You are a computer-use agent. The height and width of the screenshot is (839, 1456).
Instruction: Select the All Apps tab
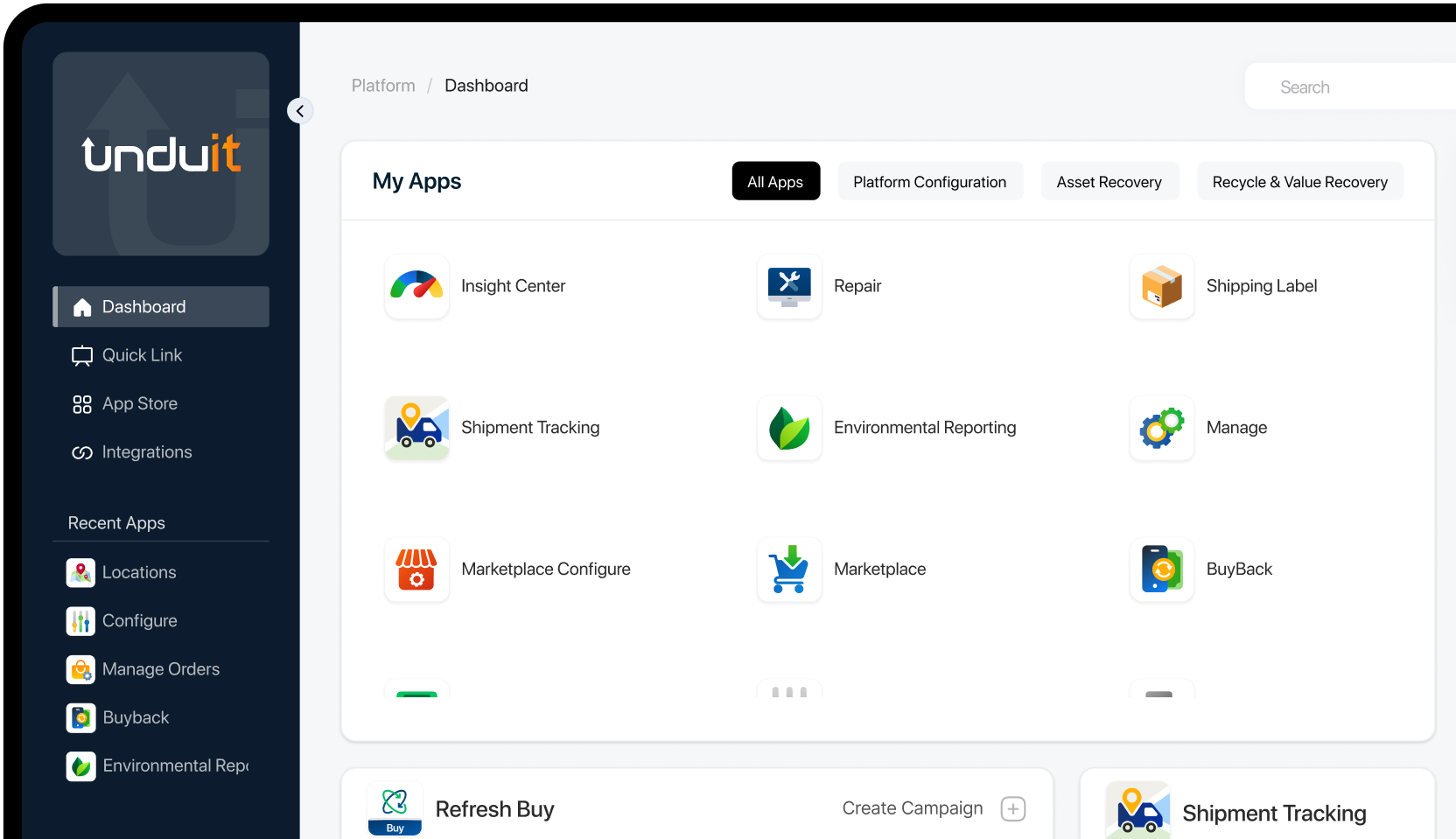click(775, 182)
